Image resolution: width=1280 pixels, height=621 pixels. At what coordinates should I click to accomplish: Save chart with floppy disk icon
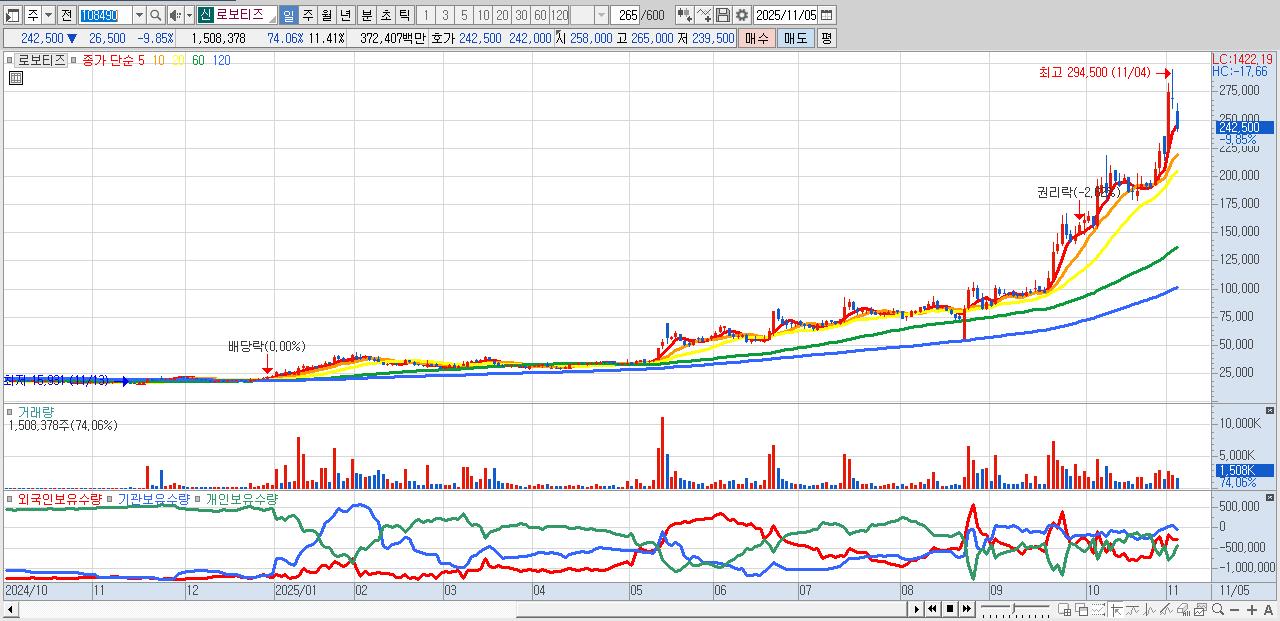723,15
